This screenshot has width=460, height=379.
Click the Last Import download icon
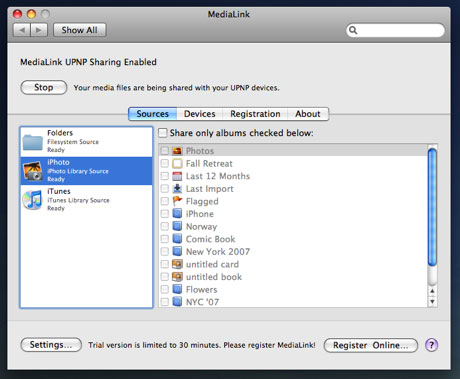(x=177, y=189)
